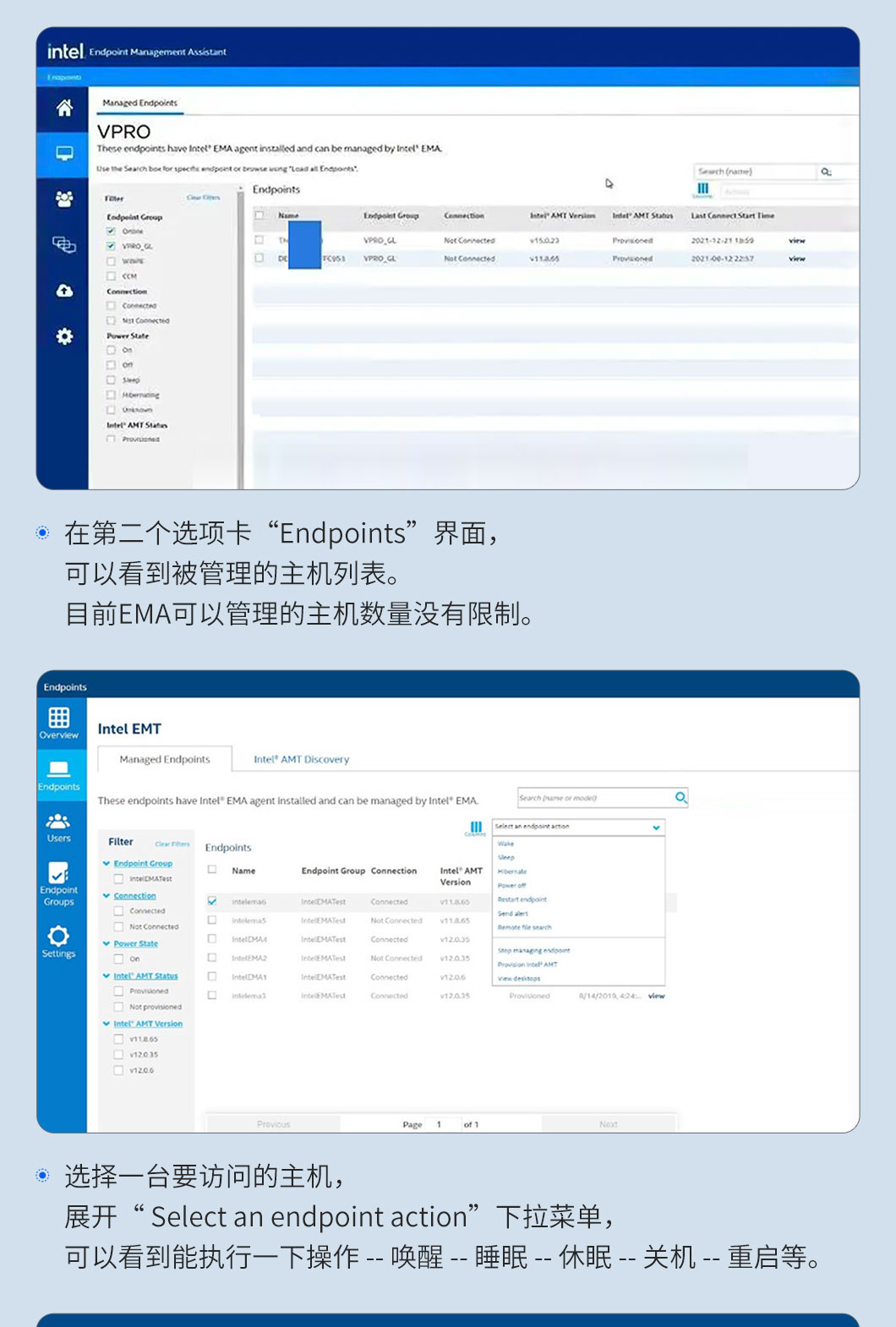Open the dual-screen Endpoint Groups icon, VPRO sidebar
Image resolution: width=896 pixels, height=1327 pixels.
pyautogui.click(x=64, y=244)
